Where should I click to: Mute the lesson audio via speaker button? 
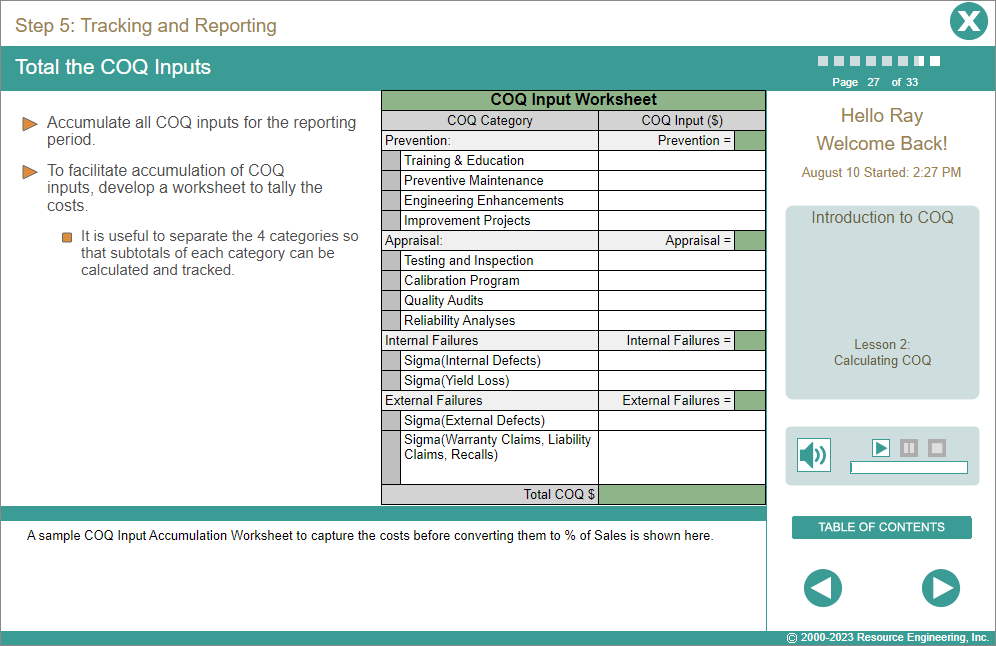tap(813, 454)
